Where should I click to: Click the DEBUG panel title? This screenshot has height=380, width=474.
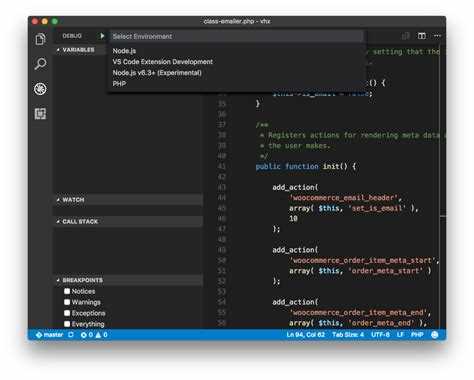pos(72,36)
